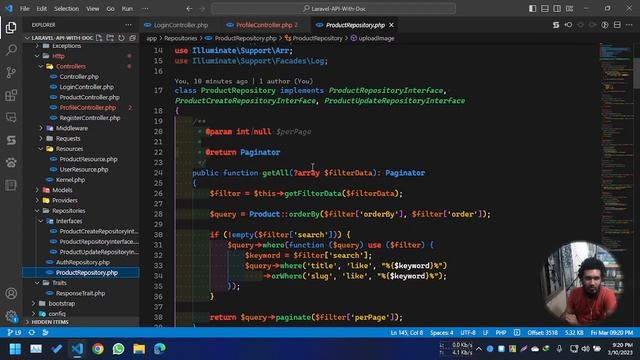Select language mode PHP in status bar

pyautogui.click(x=501, y=333)
